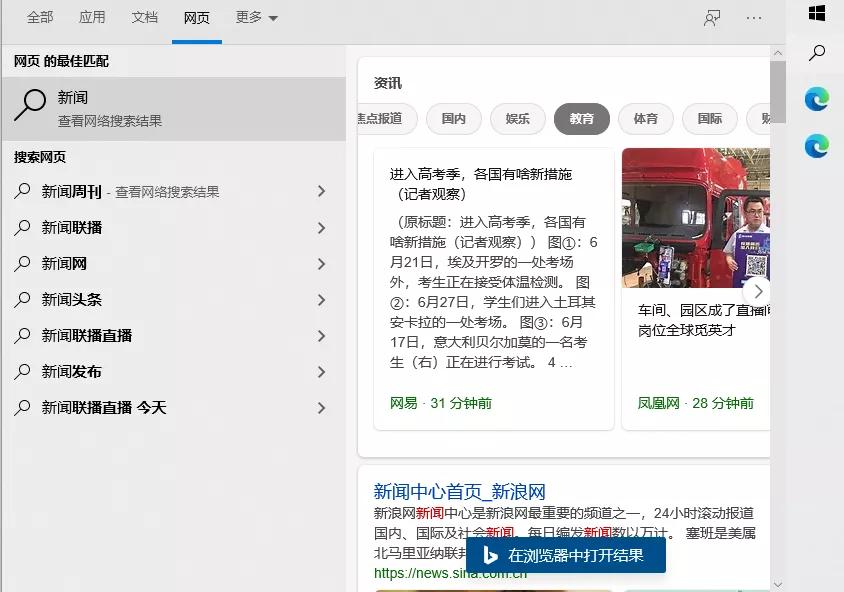
Task: Open the 进入高考季 news article headline
Action: coord(481,184)
